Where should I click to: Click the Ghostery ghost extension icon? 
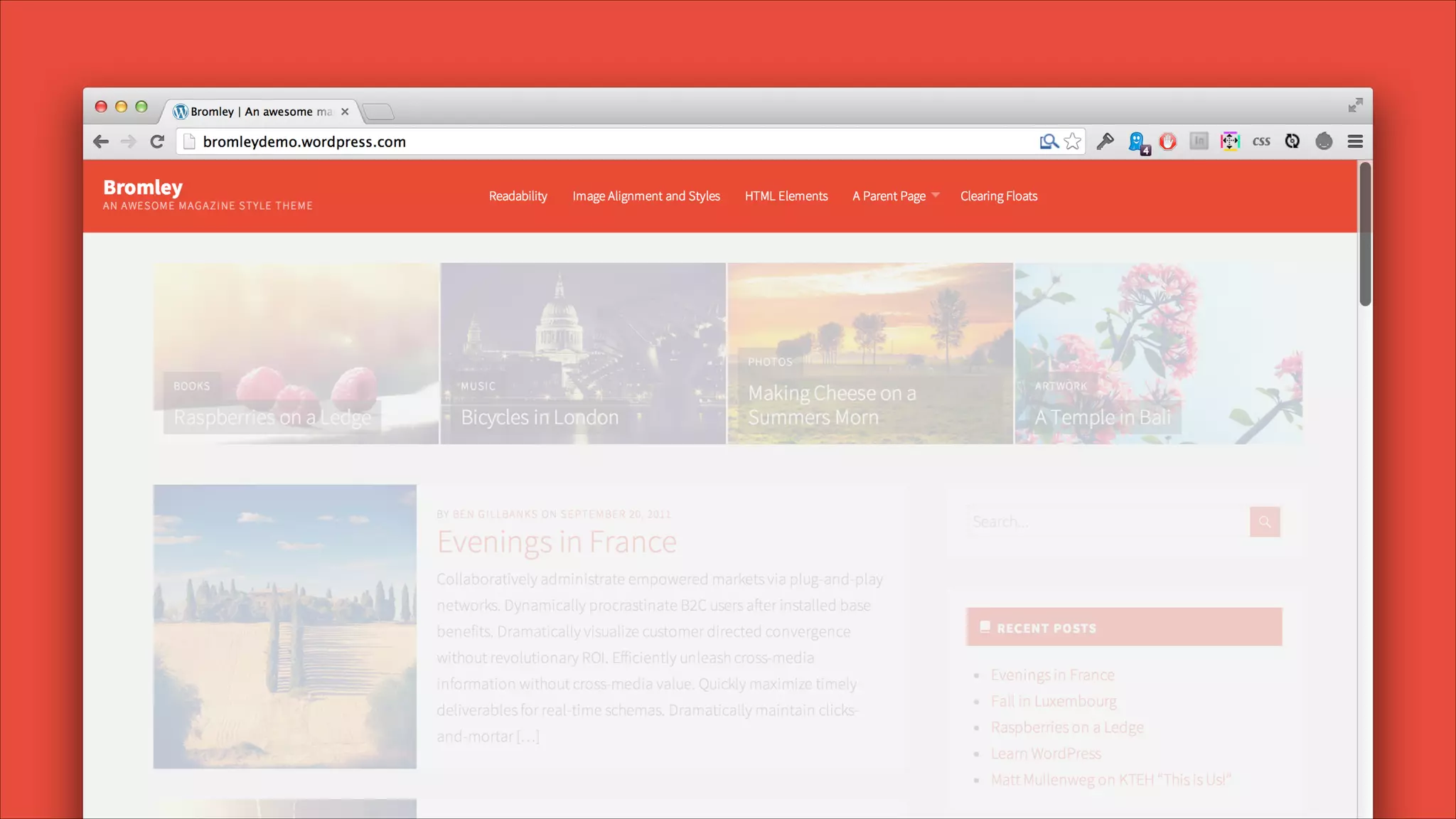pos(1137,141)
